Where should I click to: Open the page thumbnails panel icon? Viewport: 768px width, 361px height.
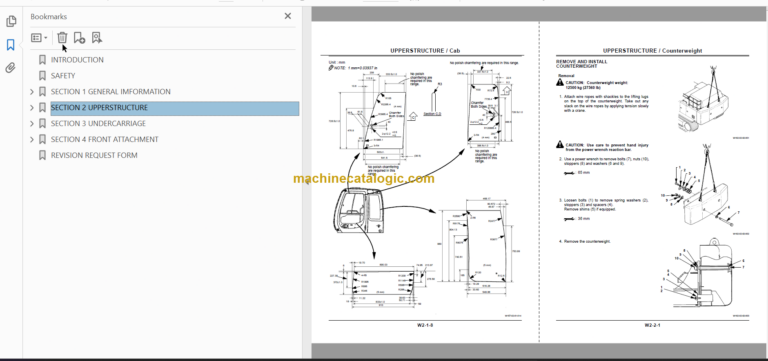pyautogui.click(x=11, y=21)
